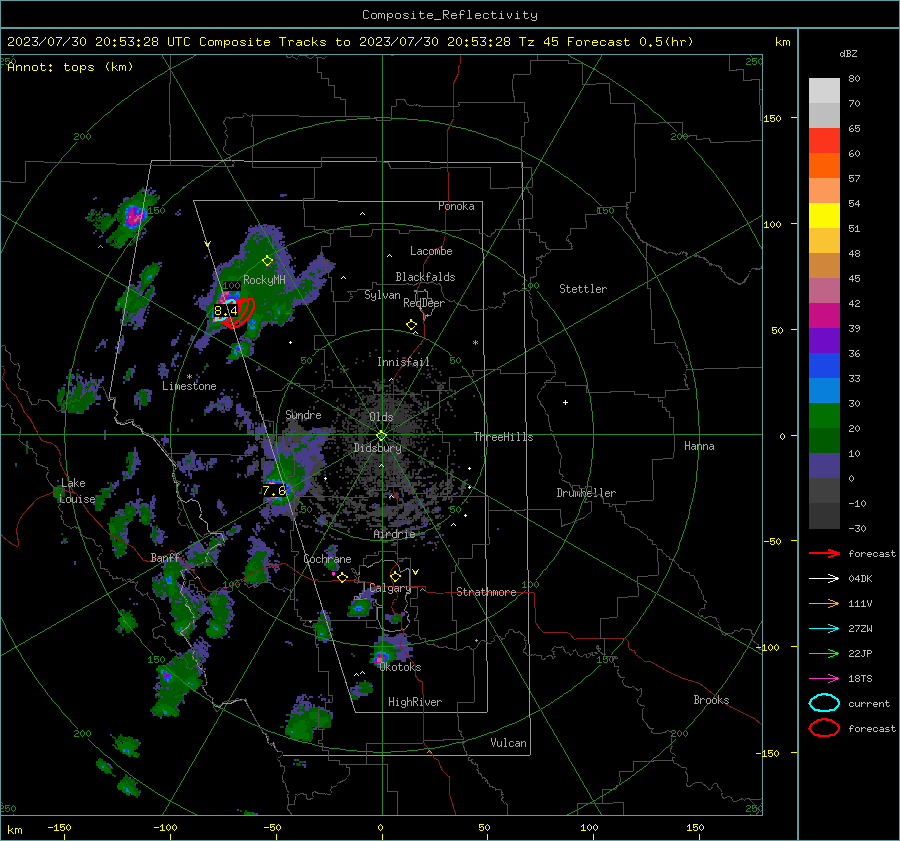
Task: Click the asterisk marker above Limestone
Action: click(x=189, y=377)
